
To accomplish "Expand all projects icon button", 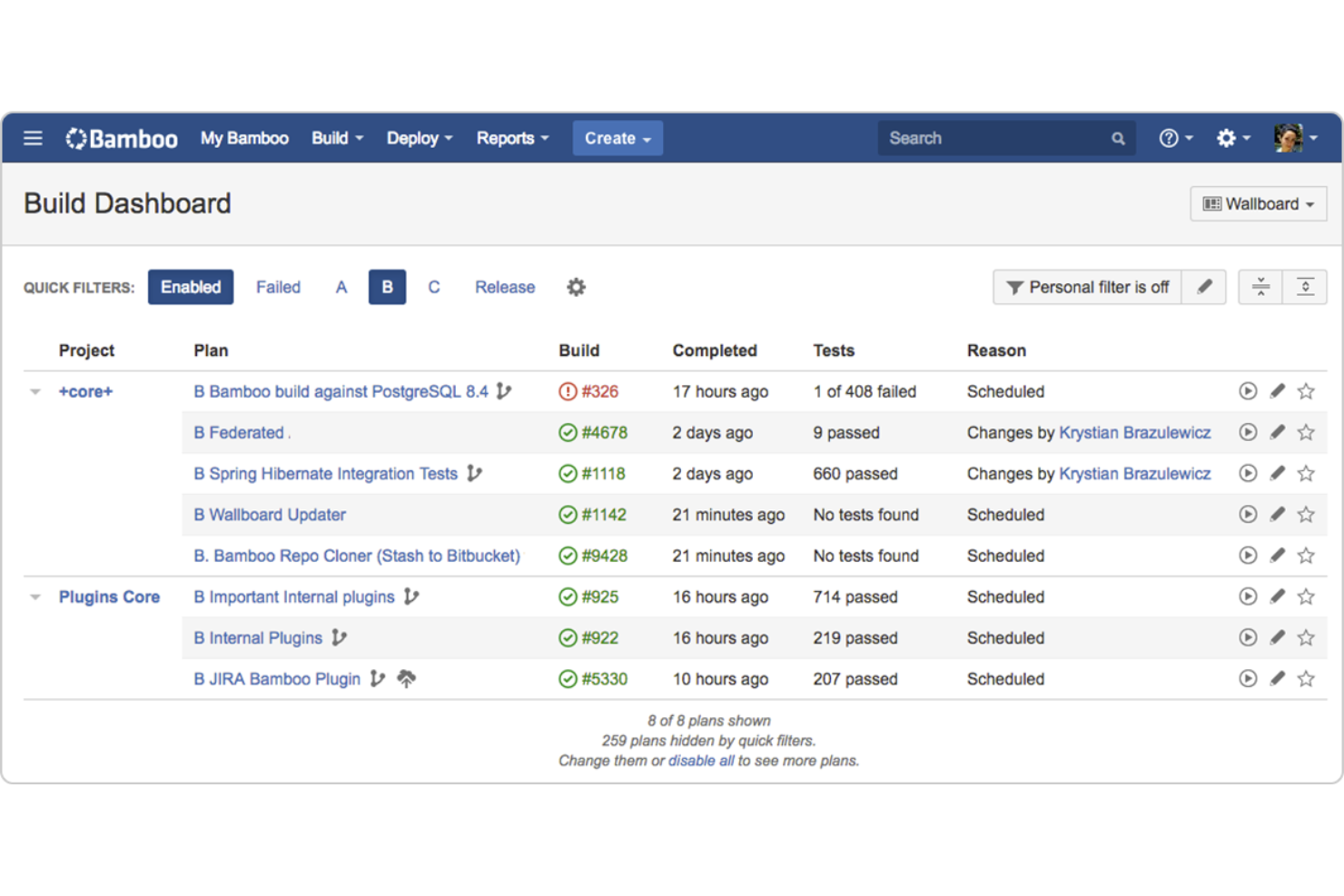I will point(1305,287).
